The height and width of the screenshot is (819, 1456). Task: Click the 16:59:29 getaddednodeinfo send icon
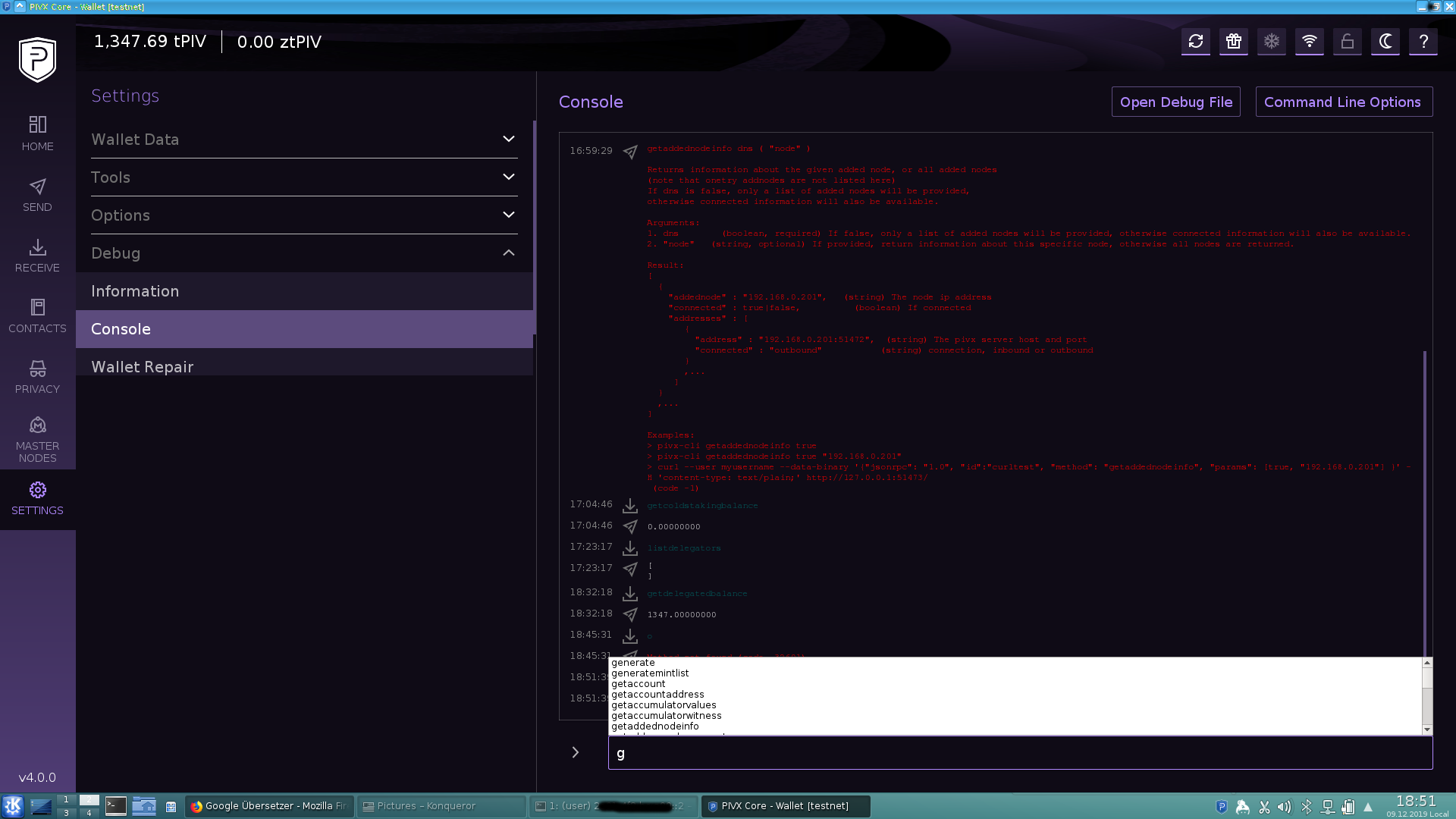[x=630, y=152]
